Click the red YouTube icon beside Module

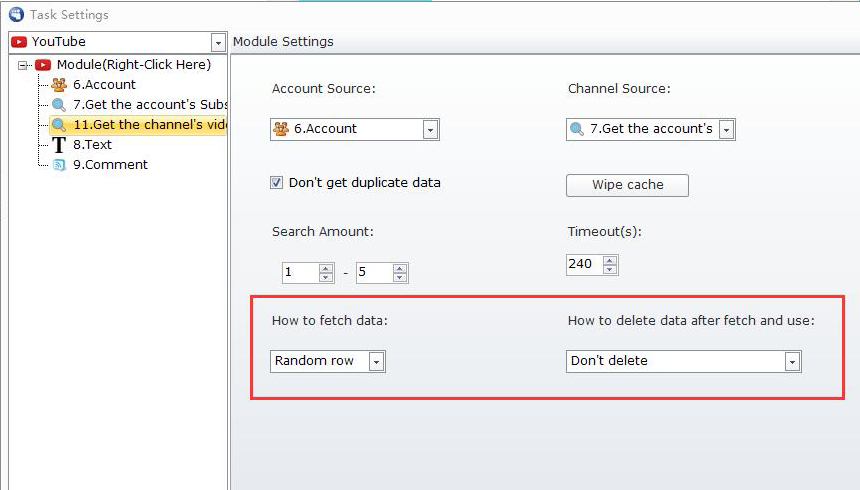click(43, 65)
